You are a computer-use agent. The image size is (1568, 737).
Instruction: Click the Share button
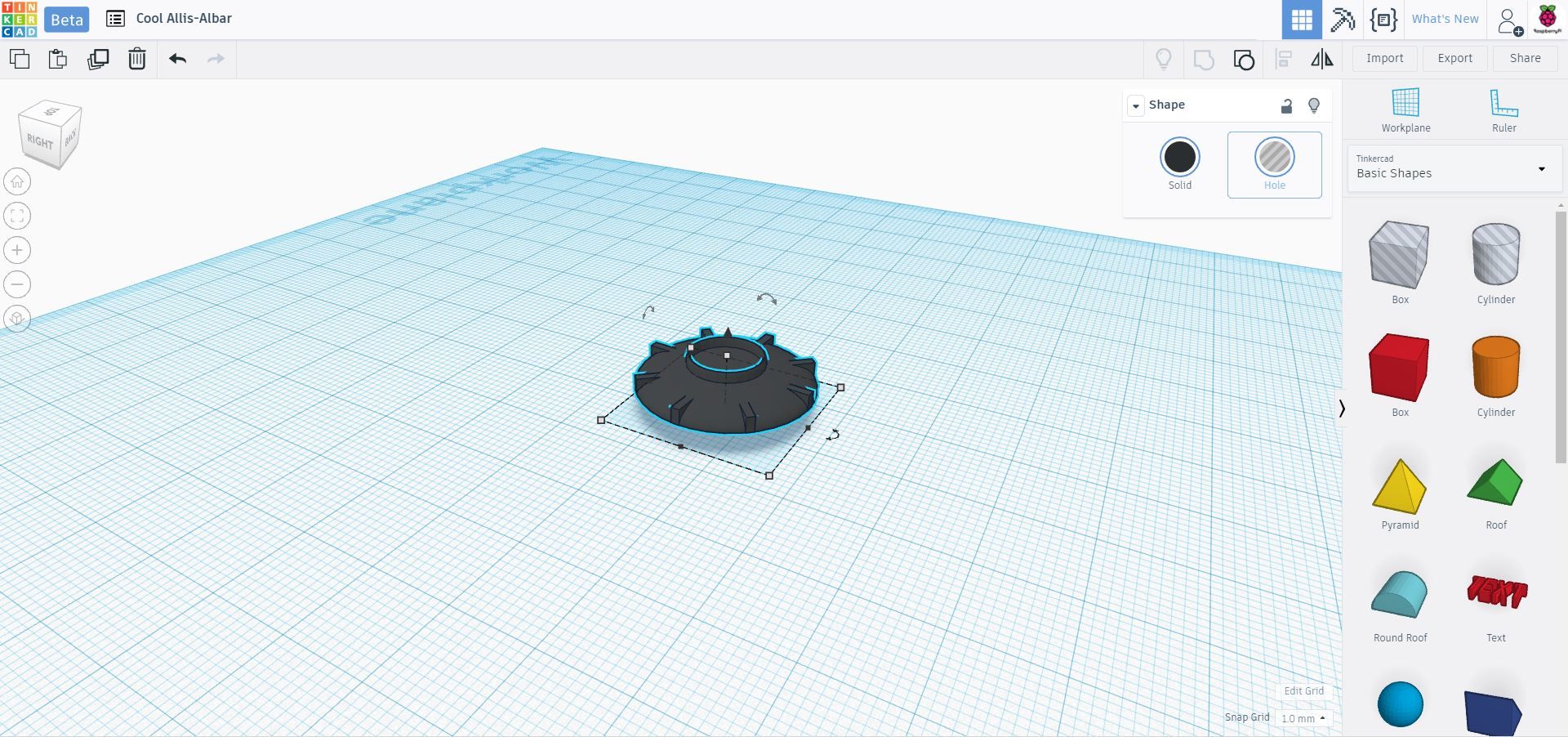[1525, 58]
